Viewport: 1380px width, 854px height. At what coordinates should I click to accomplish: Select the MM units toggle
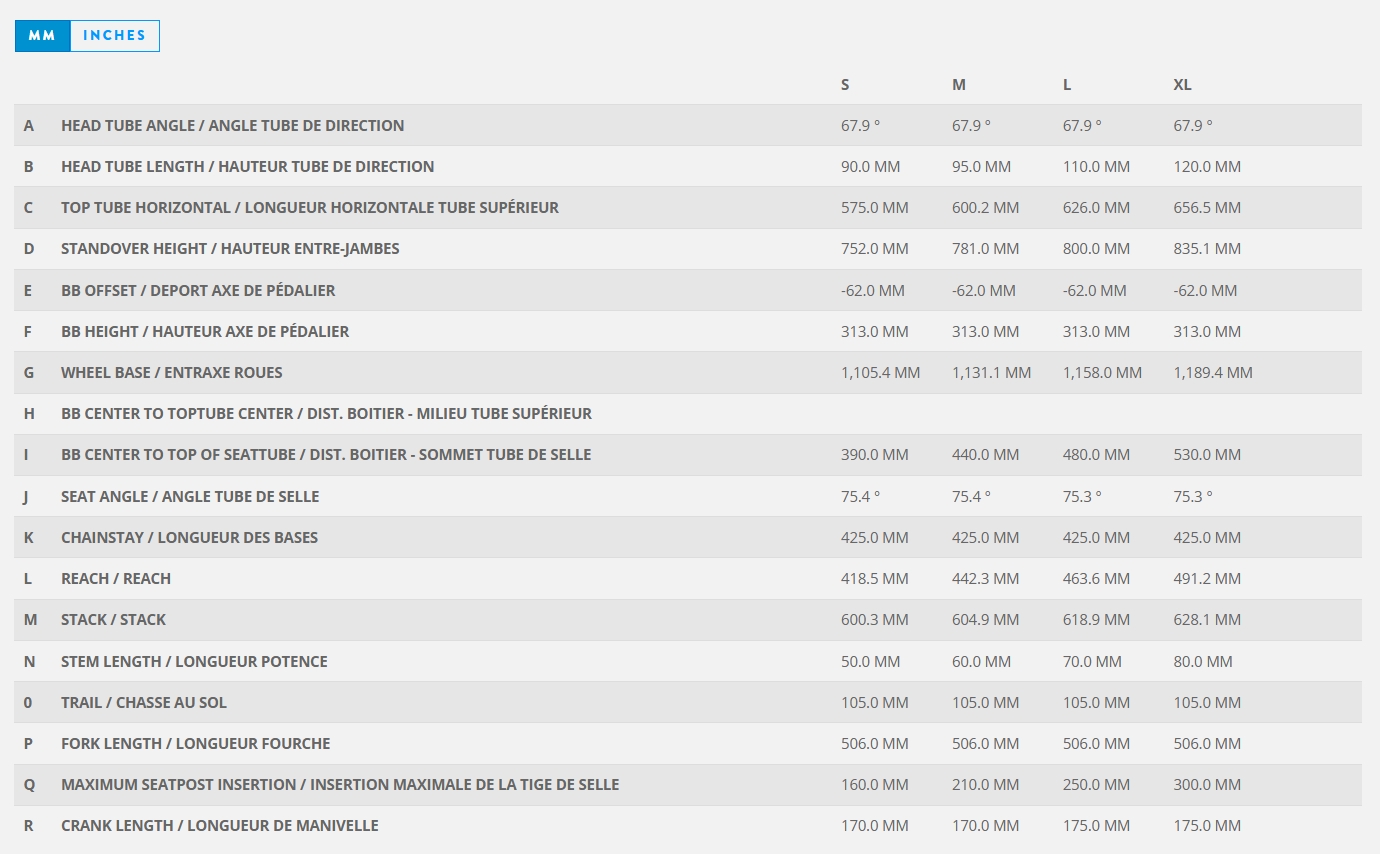coord(42,35)
